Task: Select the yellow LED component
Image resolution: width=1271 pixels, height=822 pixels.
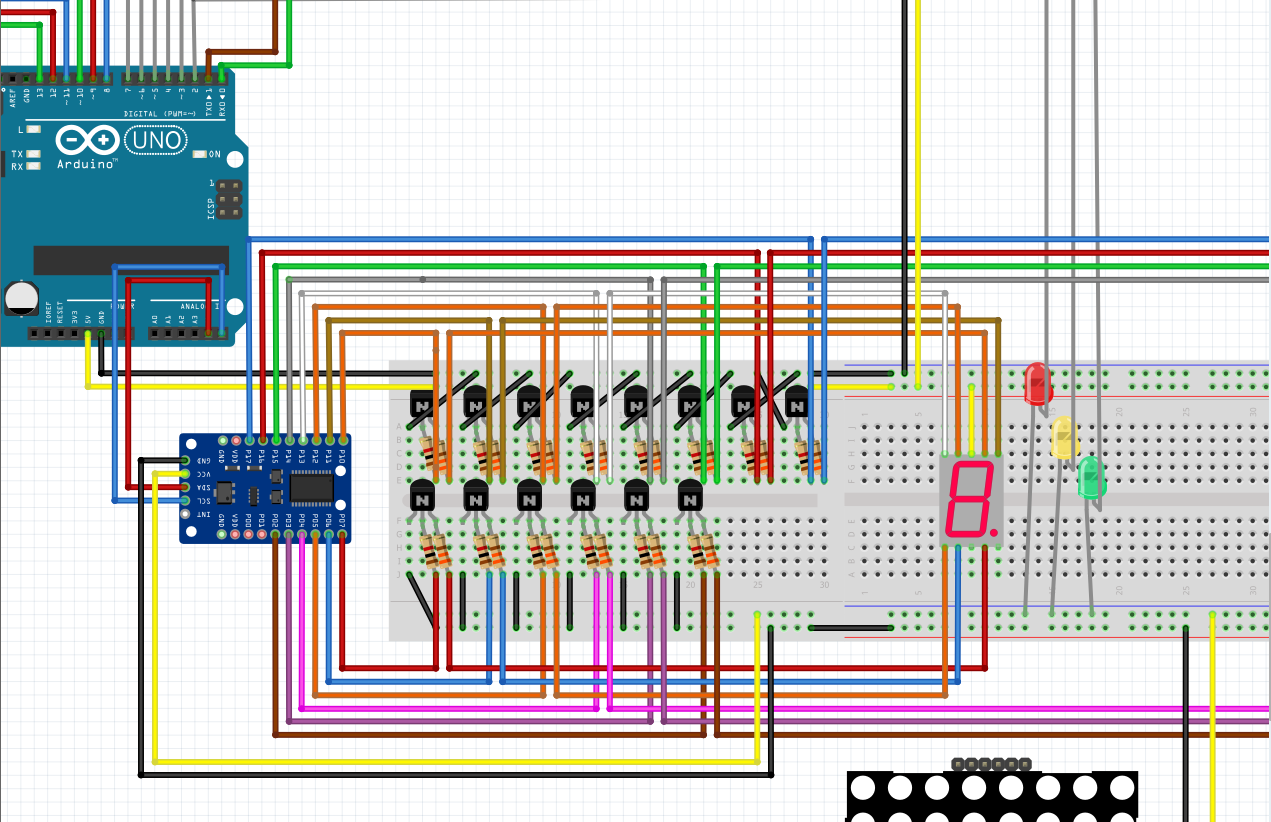Action: coord(1063,438)
